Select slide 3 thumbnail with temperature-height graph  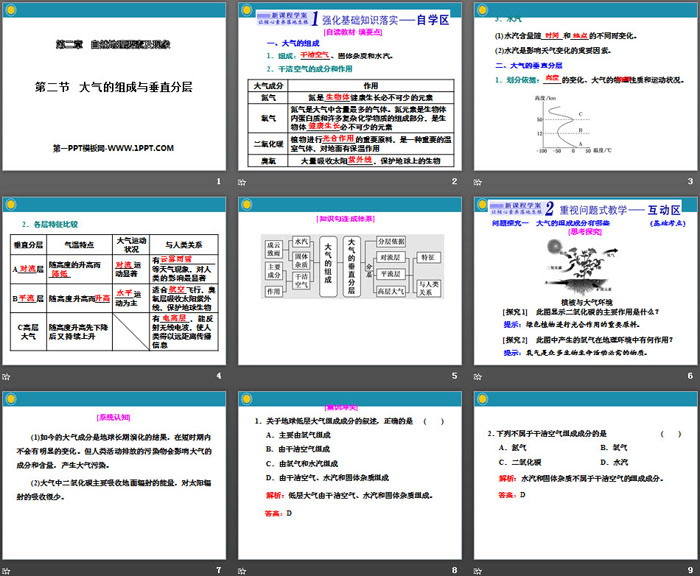[585, 87]
